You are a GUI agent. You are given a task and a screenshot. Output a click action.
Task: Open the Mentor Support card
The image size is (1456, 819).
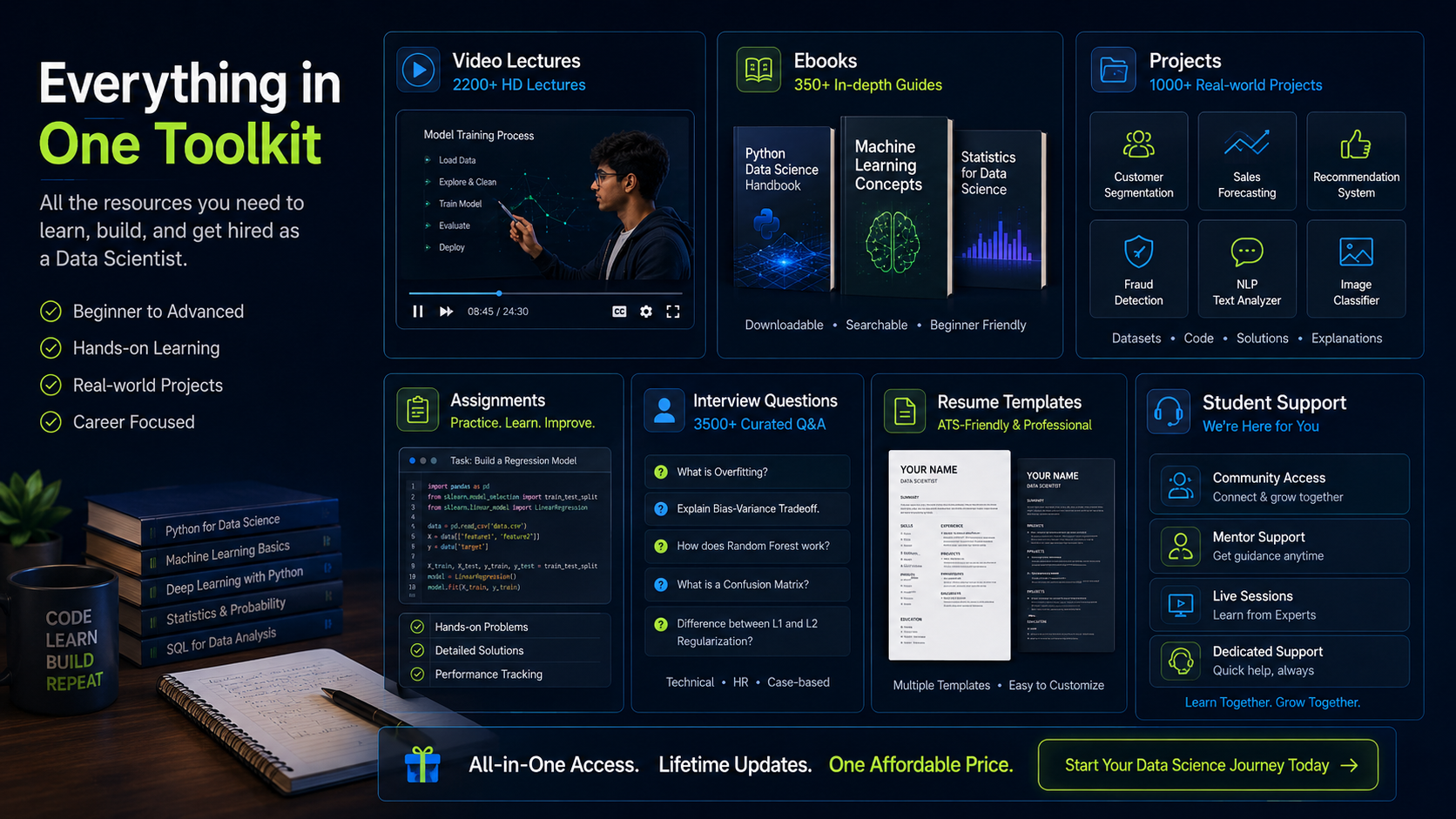pos(1278,546)
